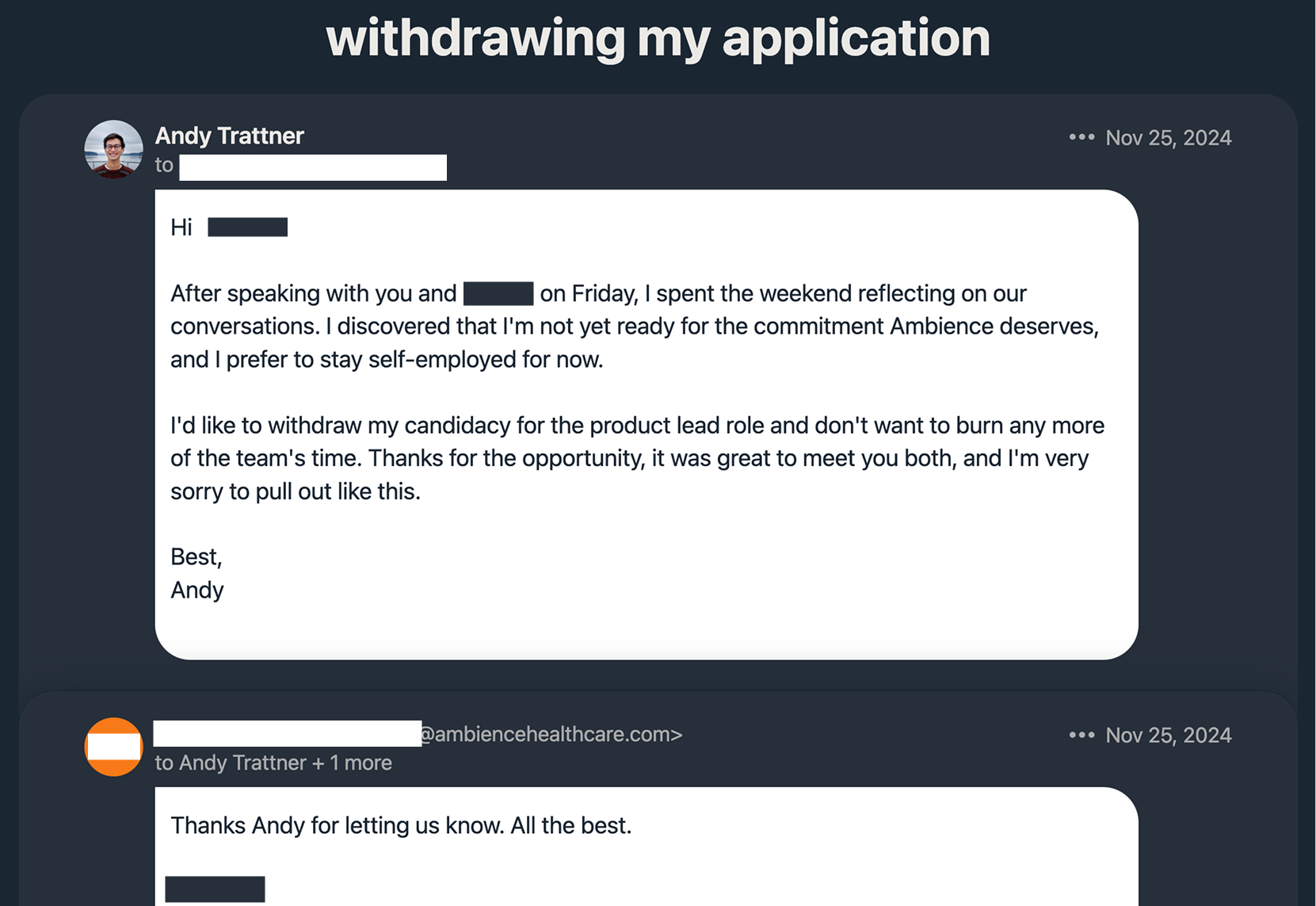Click the orange sender avatar
Image resolution: width=1316 pixels, height=906 pixels.
pyautogui.click(x=114, y=747)
